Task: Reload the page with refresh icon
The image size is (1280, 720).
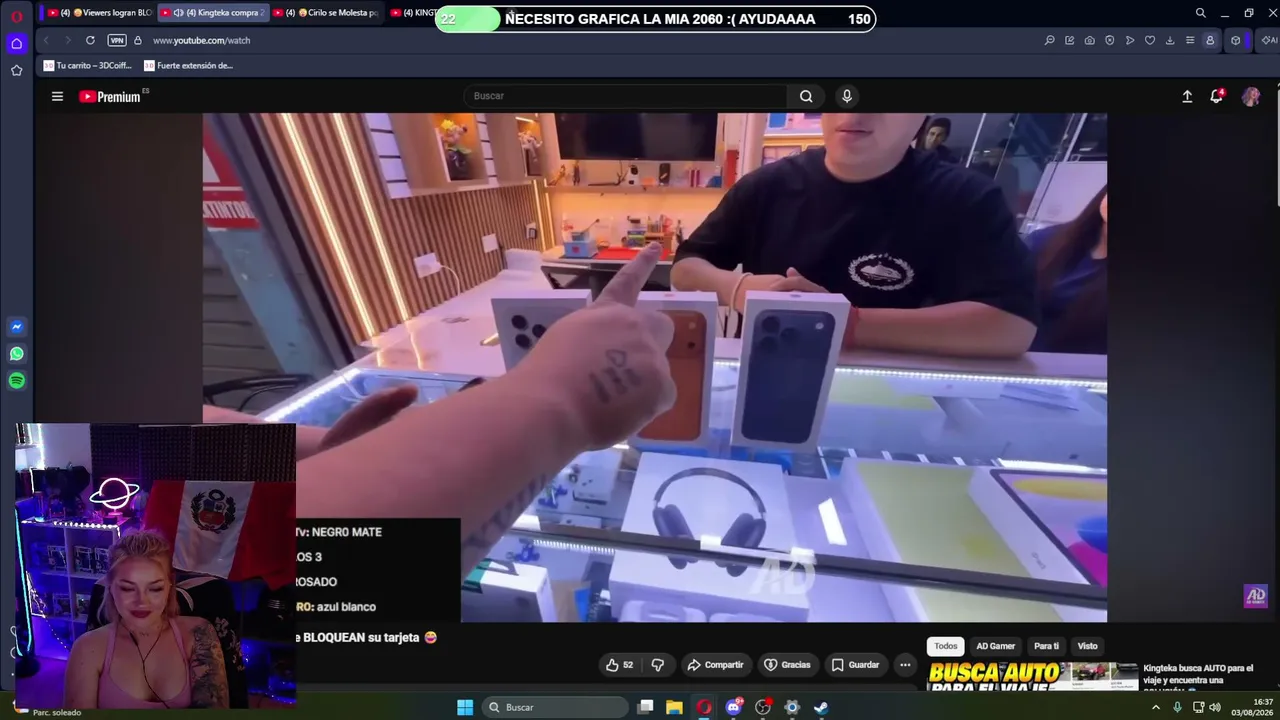Action: [90, 40]
